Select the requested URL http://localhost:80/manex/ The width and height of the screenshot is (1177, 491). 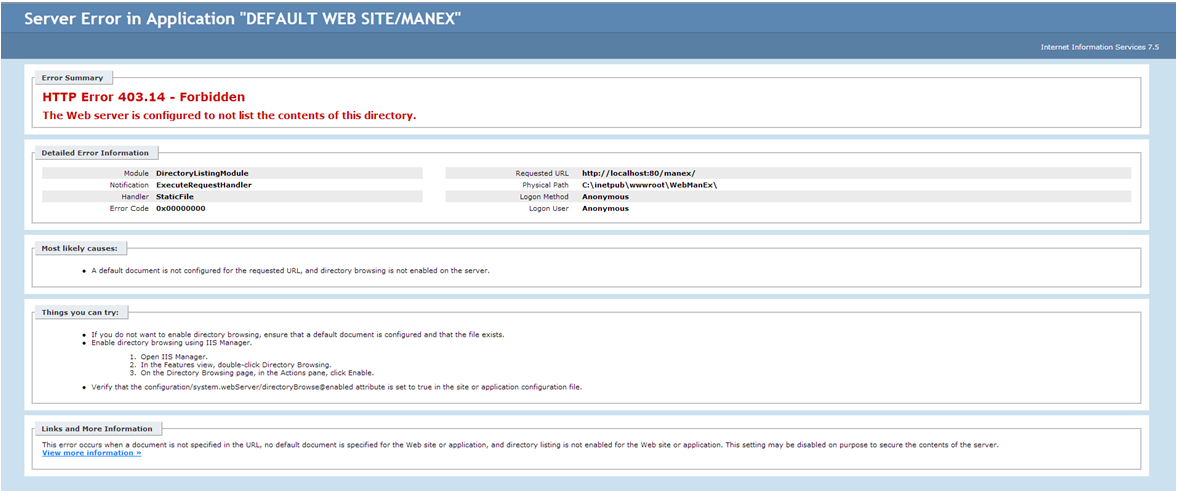pos(639,173)
